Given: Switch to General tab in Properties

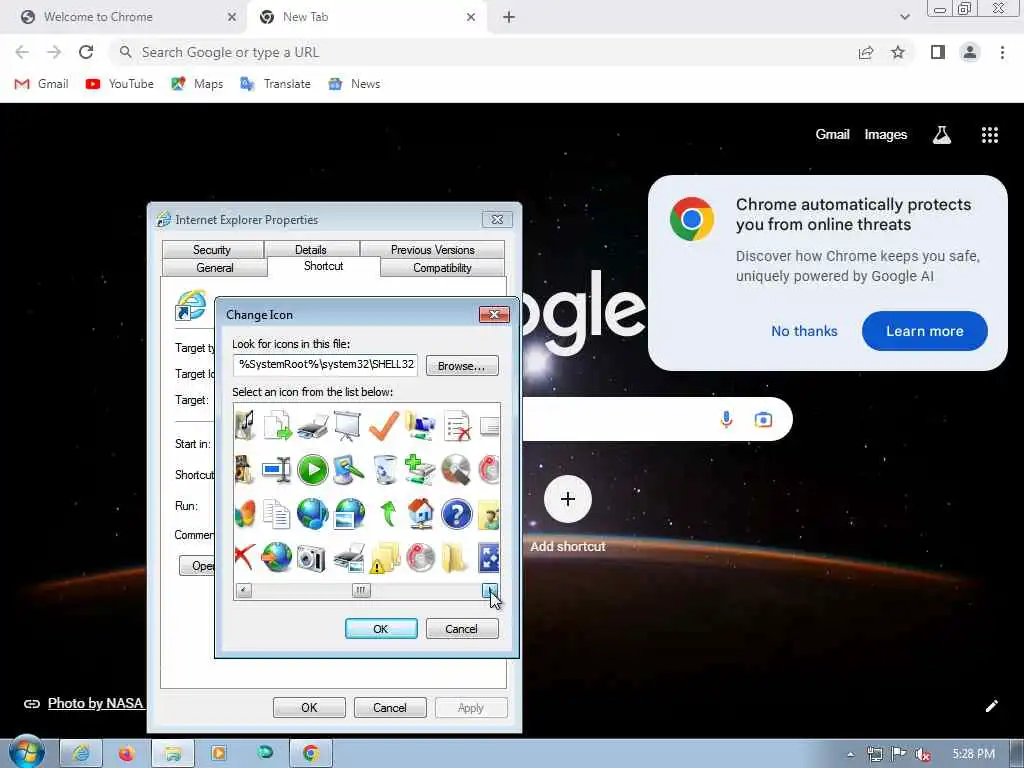Looking at the screenshot, I should 214,268.
